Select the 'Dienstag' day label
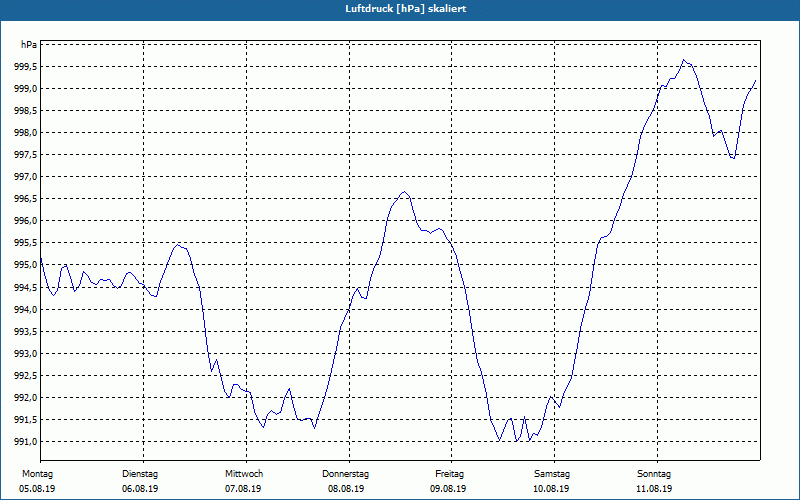Screen dimensions: 800x500 point(140,474)
